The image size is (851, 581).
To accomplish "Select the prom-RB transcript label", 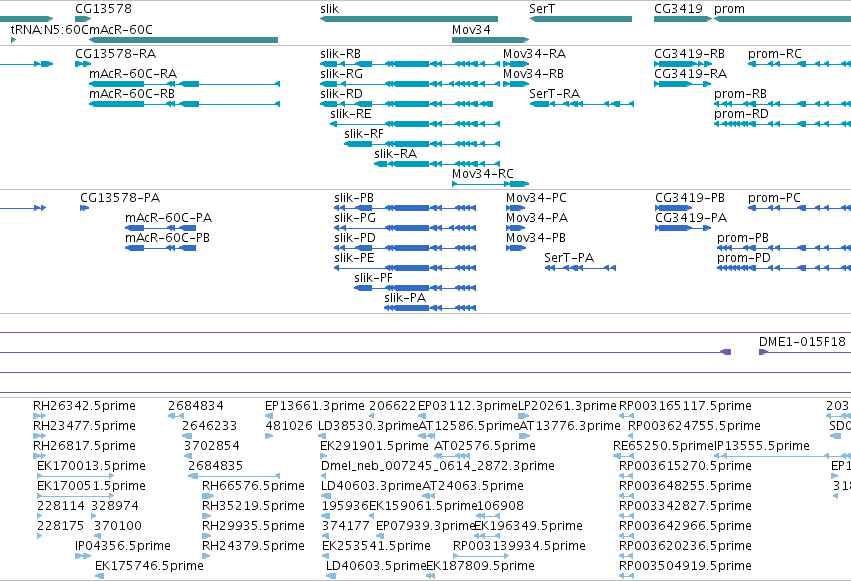I will pyautogui.click(x=740, y=94).
